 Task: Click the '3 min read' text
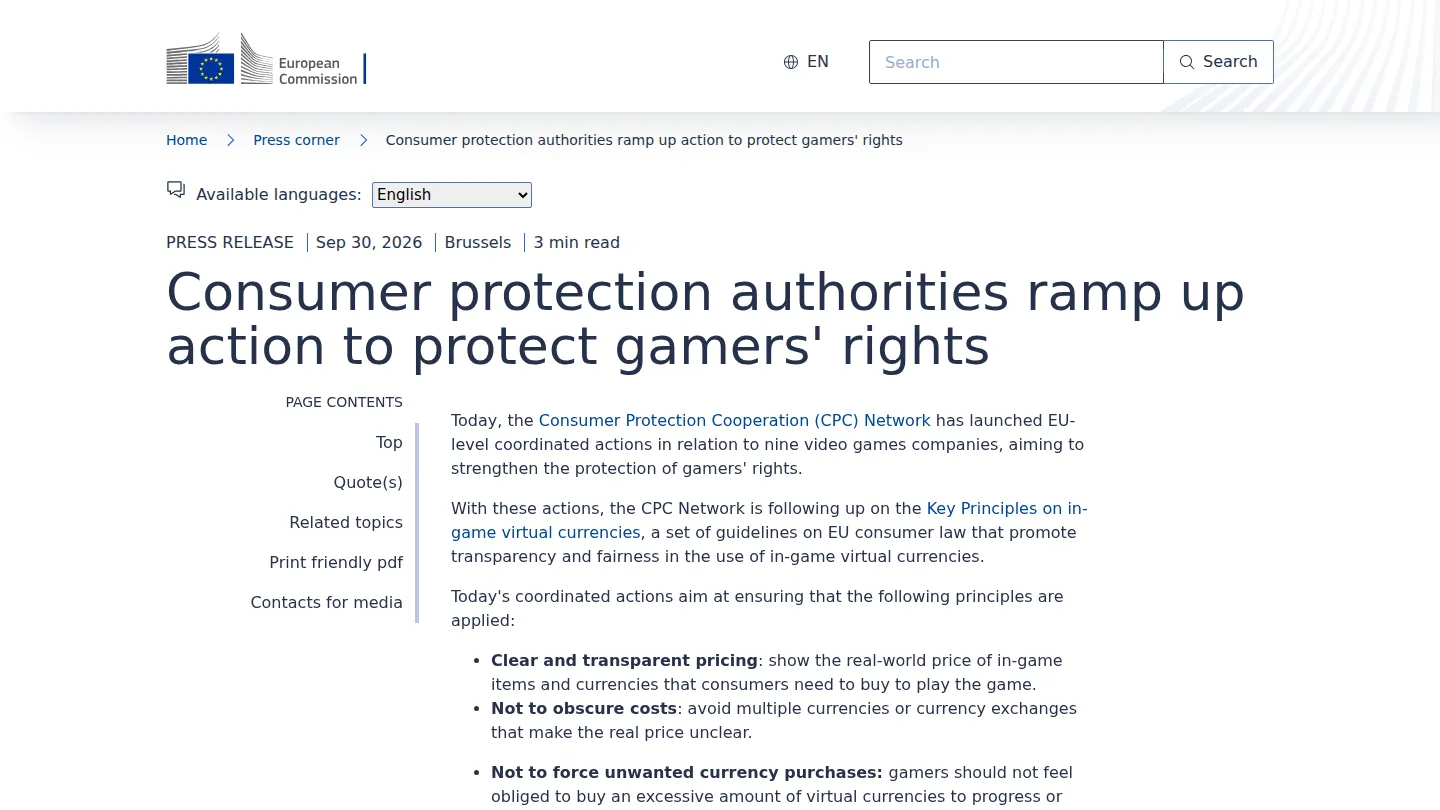pyautogui.click(x=577, y=242)
